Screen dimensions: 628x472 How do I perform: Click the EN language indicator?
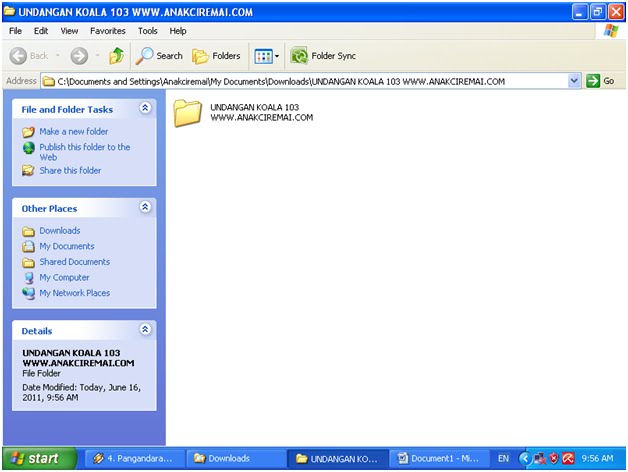503,458
